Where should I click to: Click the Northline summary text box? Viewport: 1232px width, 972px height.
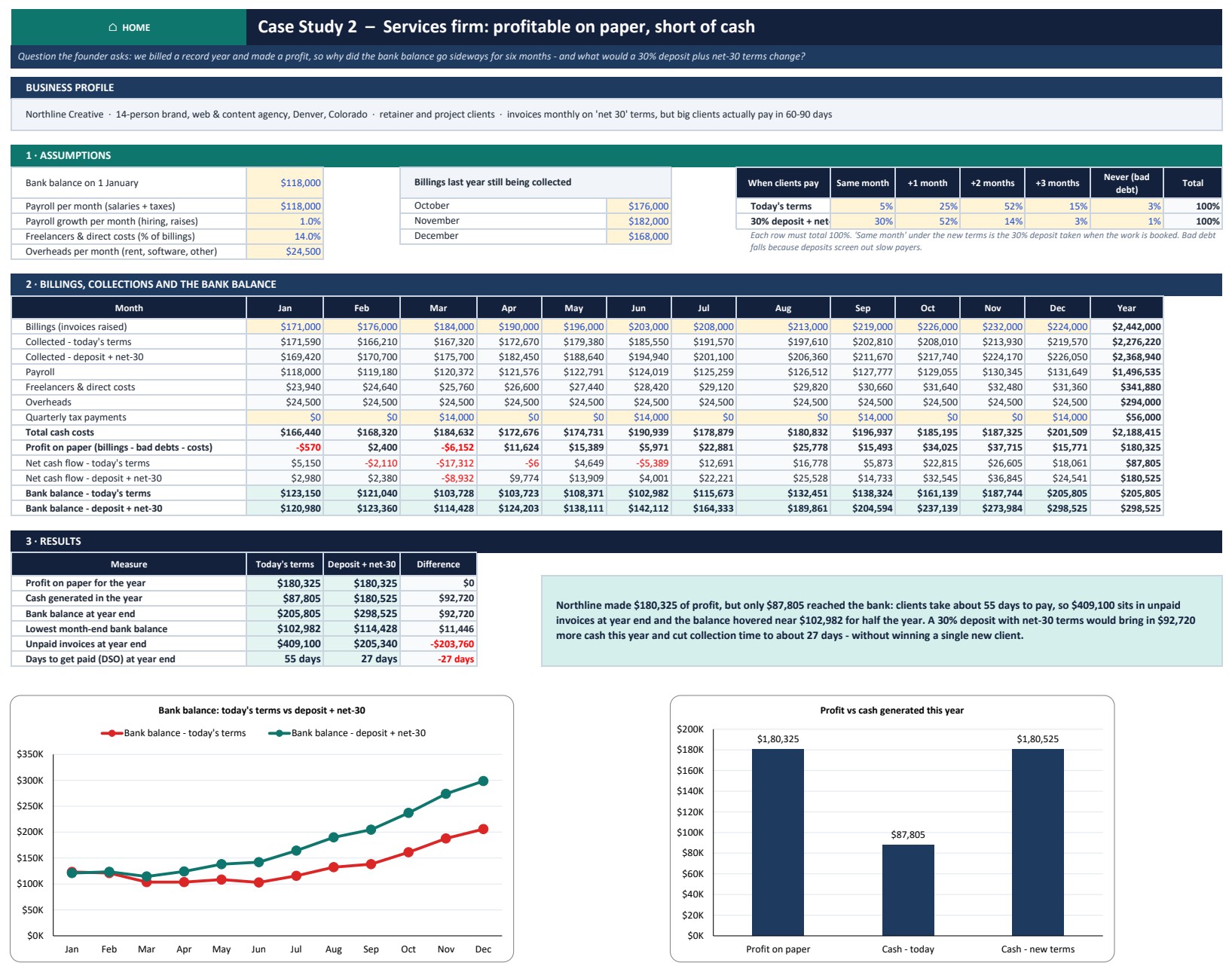pos(882,621)
